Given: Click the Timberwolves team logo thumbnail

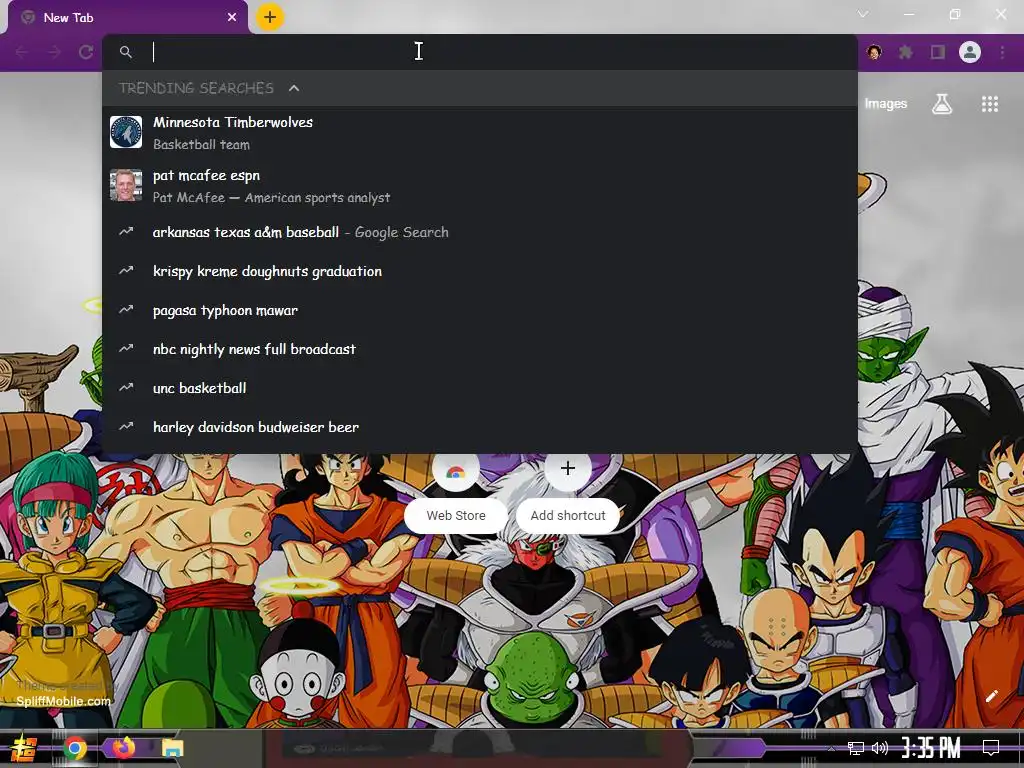Looking at the screenshot, I should click(x=126, y=132).
